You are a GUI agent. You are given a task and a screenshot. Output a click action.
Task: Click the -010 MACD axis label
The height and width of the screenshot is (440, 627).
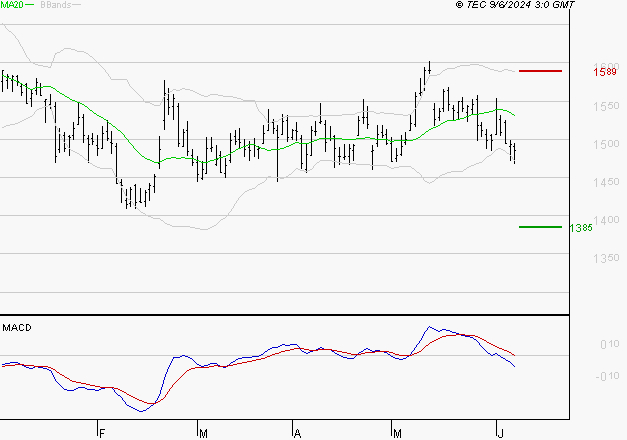(x=607, y=376)
